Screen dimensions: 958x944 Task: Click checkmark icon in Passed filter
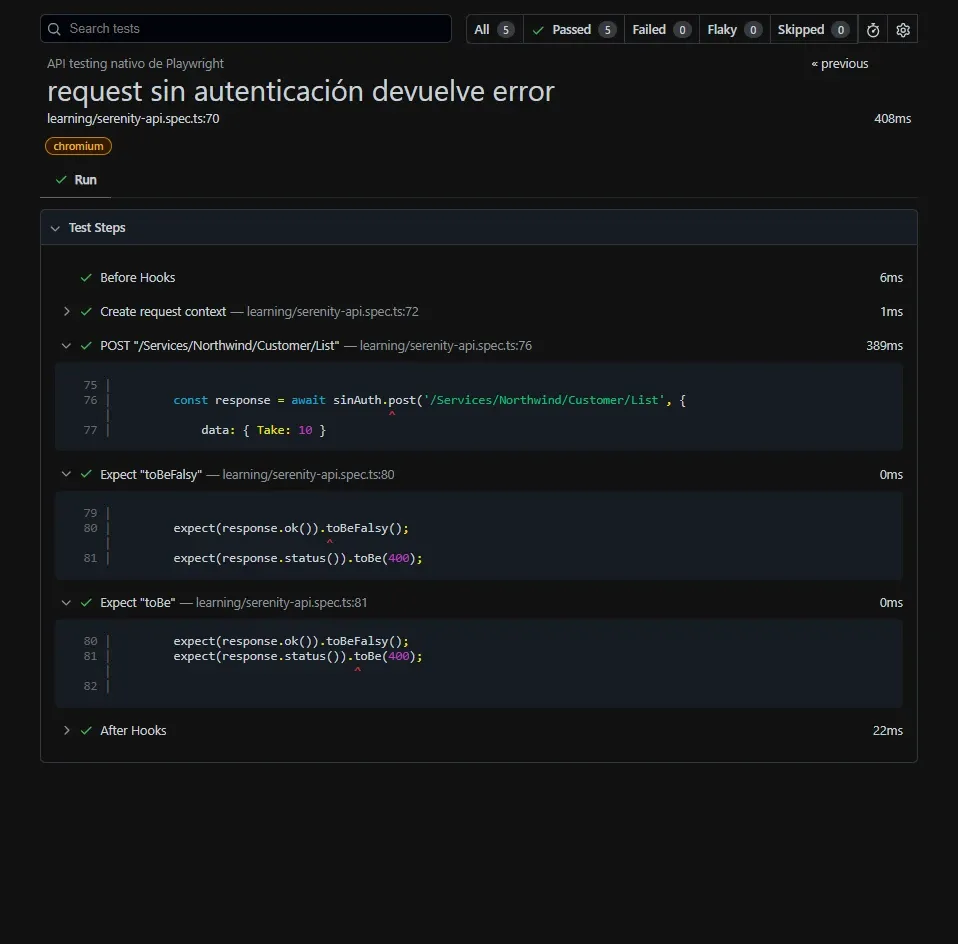click(538, 30)
